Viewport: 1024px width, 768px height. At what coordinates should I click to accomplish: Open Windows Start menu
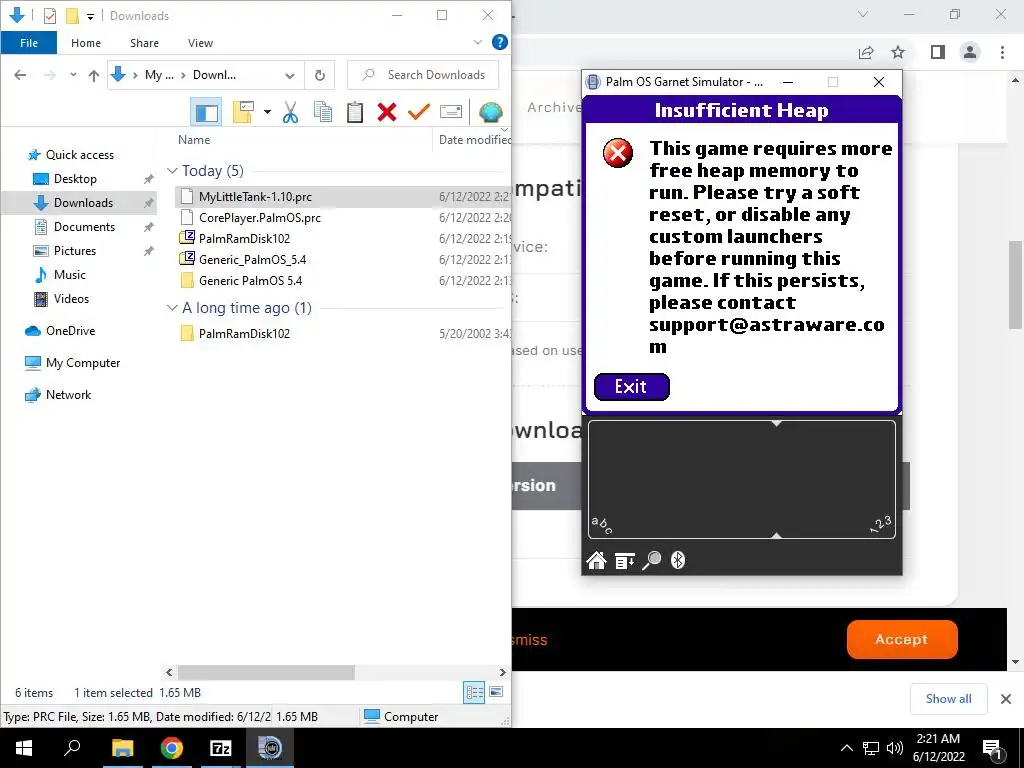point(24,748)
